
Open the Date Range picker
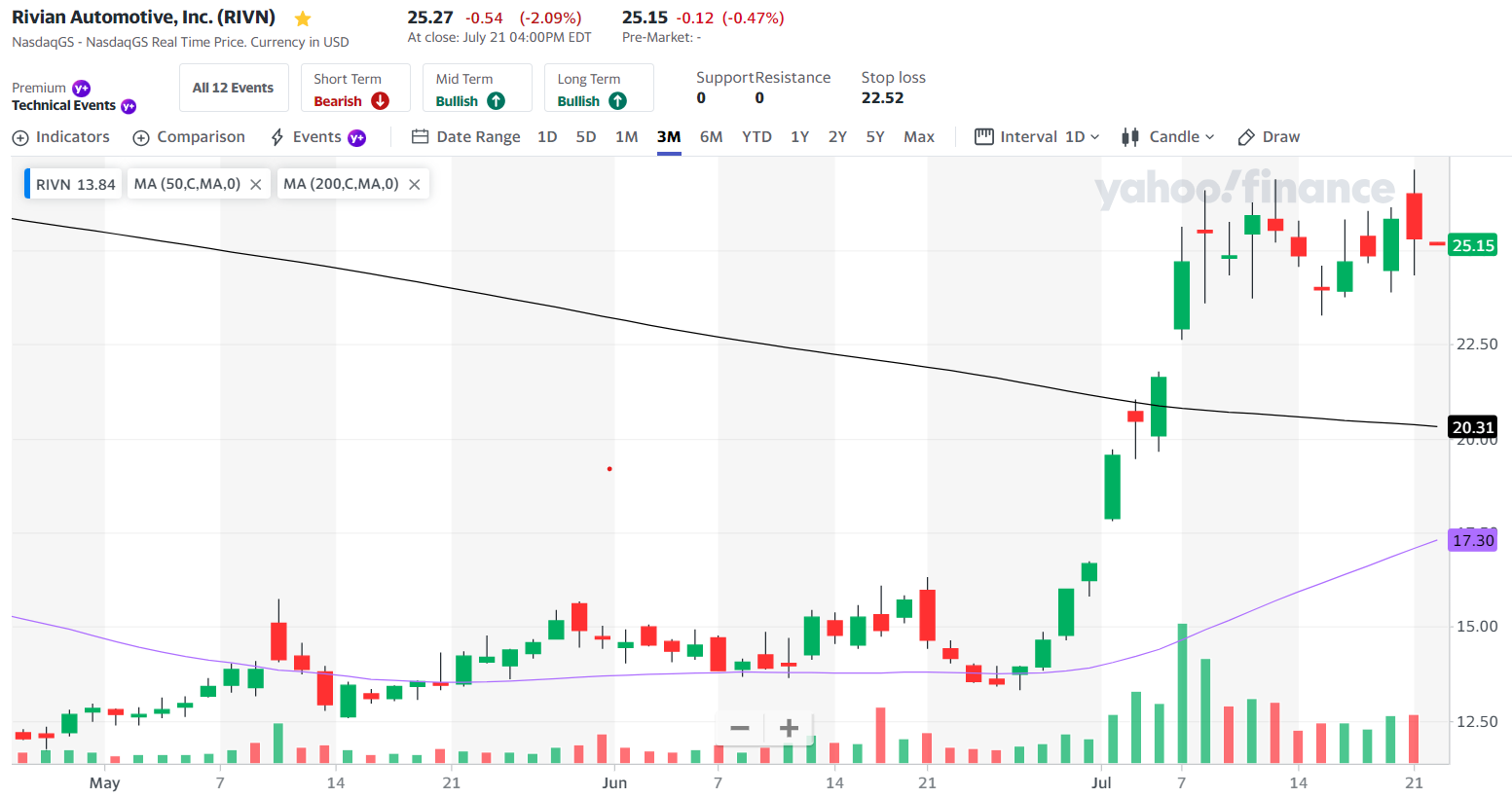pos(466,137)
